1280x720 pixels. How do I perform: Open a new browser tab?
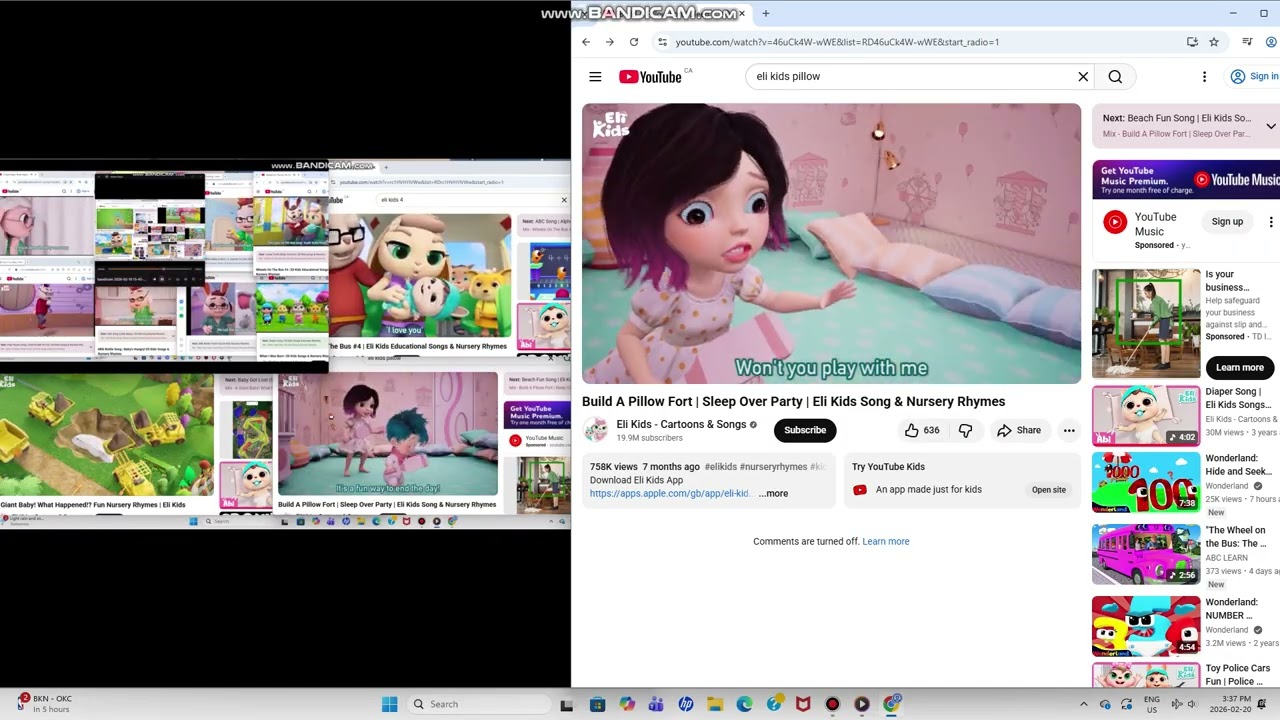pyautogui.click(x=766, y=13)
